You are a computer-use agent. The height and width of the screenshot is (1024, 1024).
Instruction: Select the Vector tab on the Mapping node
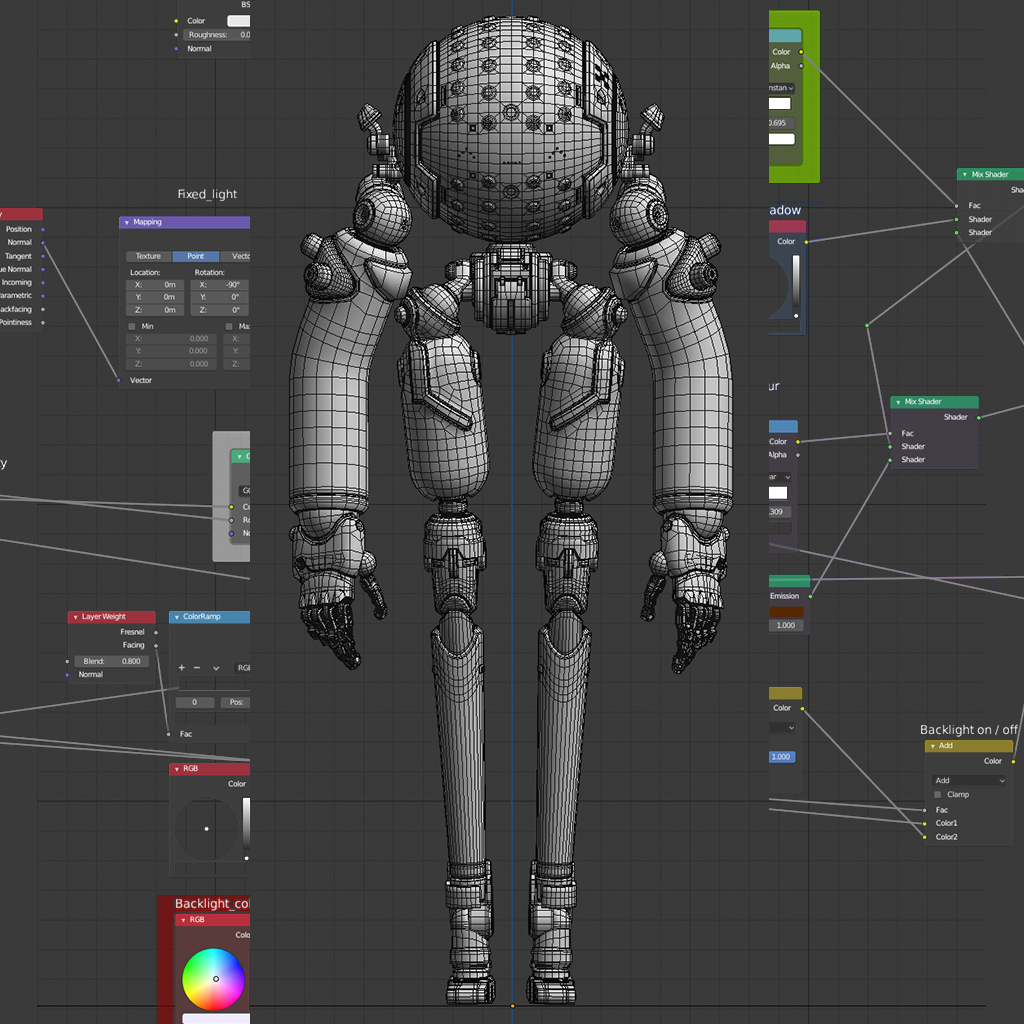point(242,256)
